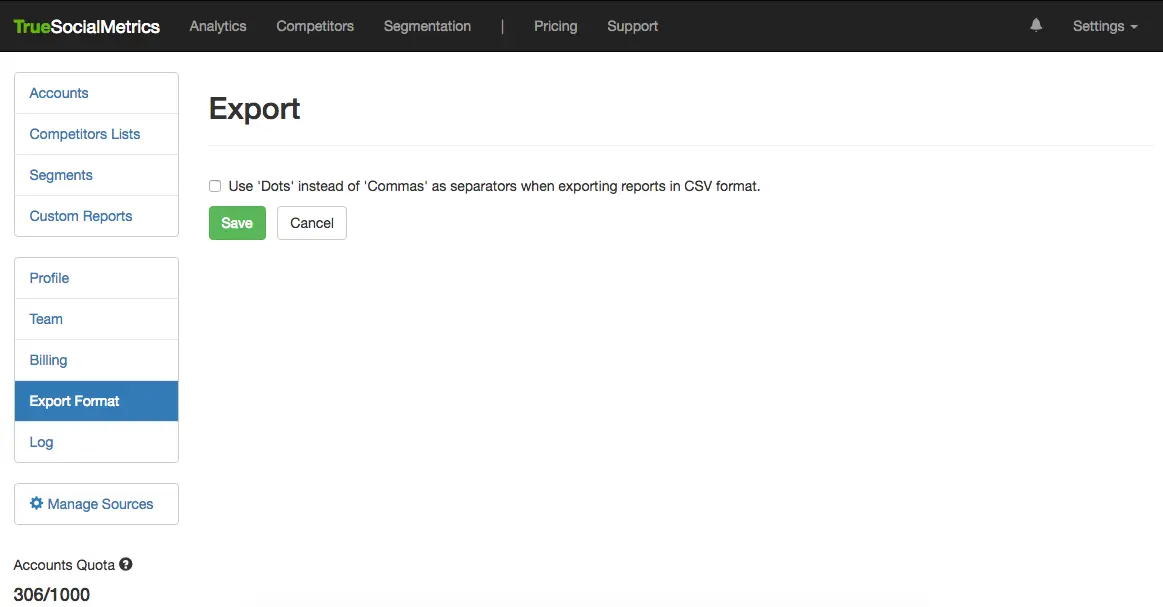Select the Profile sidebar item
Screen dimensions: 1163x607
click(x=49, y=278)
